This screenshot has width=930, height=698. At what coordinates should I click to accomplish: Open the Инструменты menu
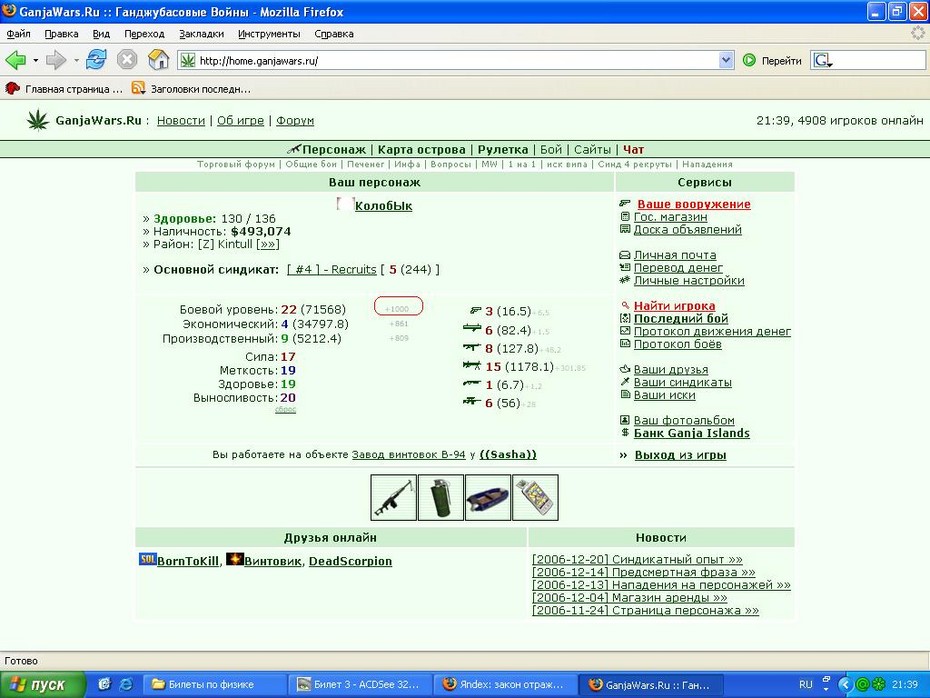coord(269,34)
